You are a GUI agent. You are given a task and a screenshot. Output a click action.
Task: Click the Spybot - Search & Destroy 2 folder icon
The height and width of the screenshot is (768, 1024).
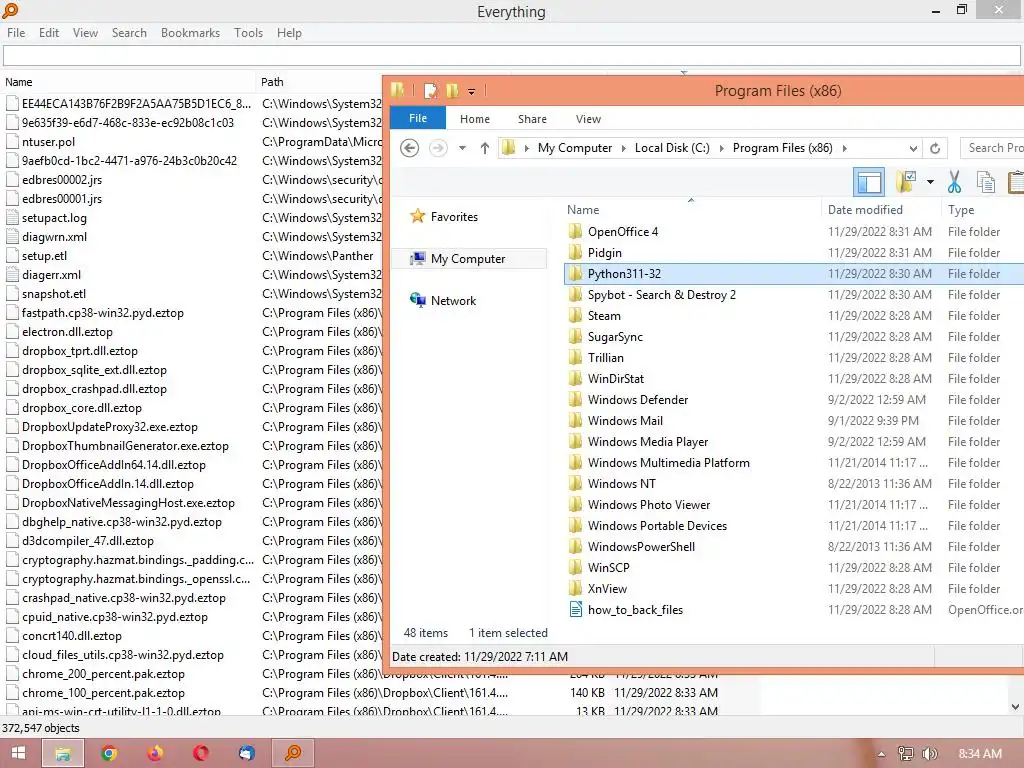(x=575, y=295)
